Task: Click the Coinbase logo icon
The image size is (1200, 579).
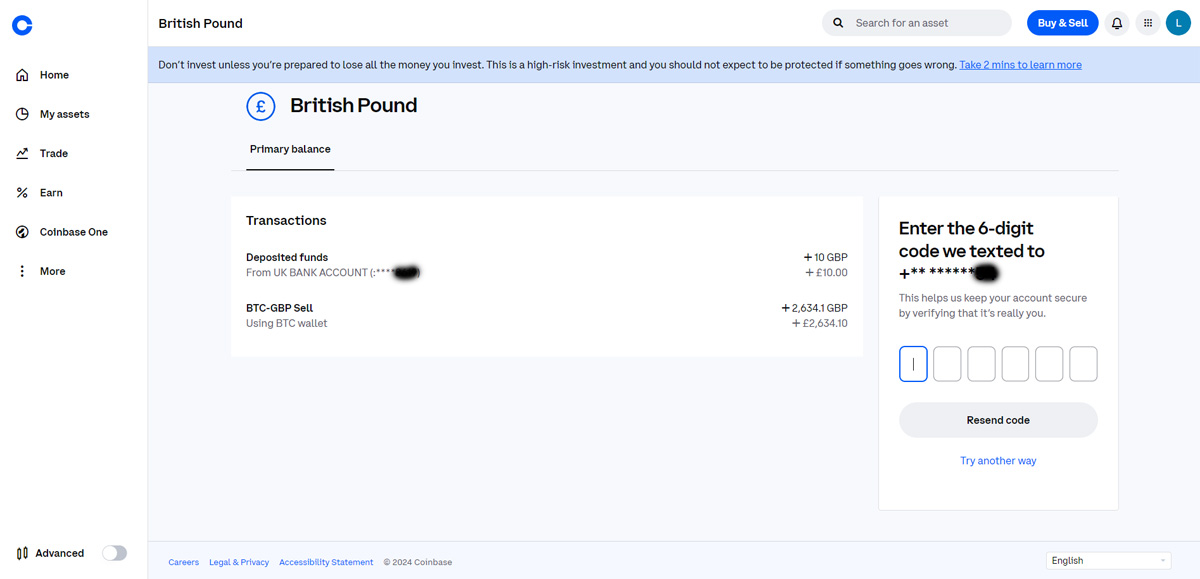Action: (x=22, y=25)
